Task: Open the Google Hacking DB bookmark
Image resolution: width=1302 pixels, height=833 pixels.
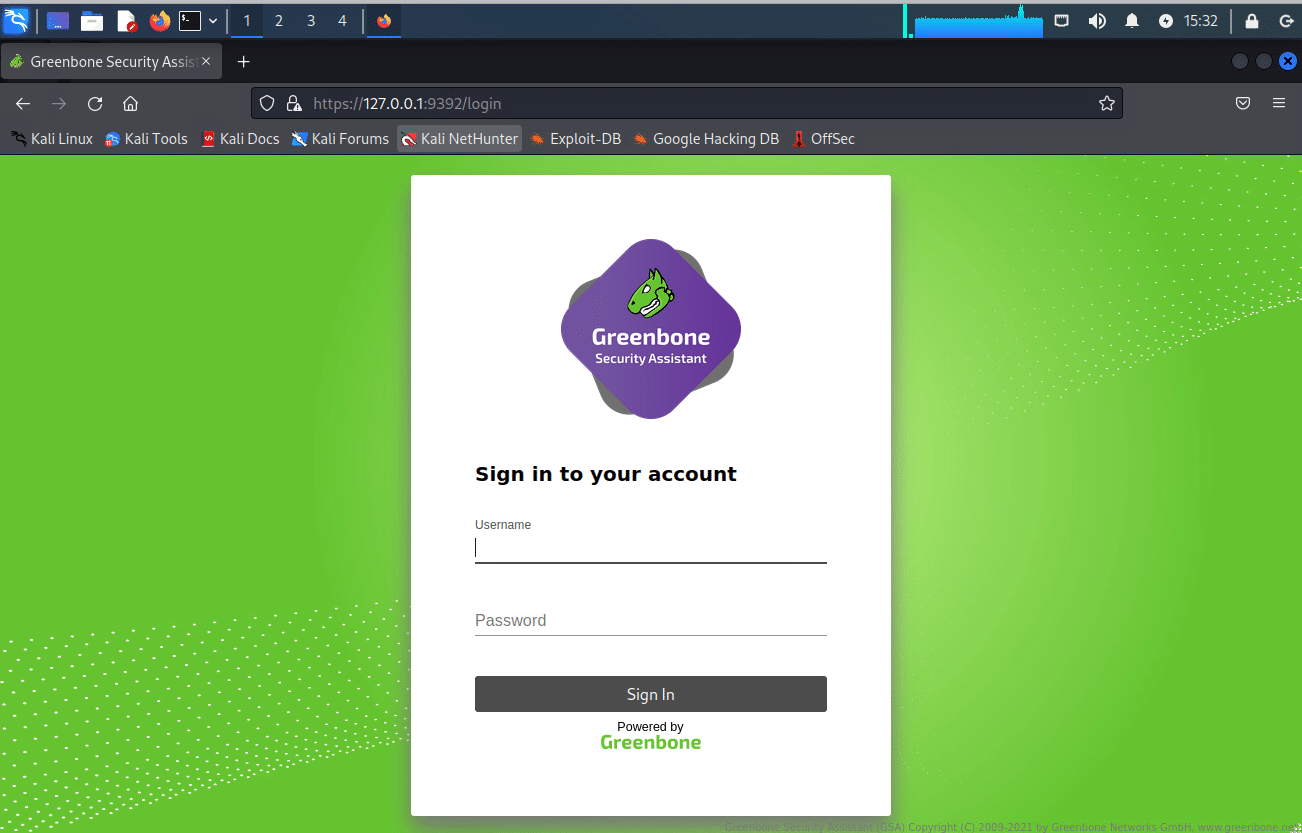Action: click(x=706, y=139)
